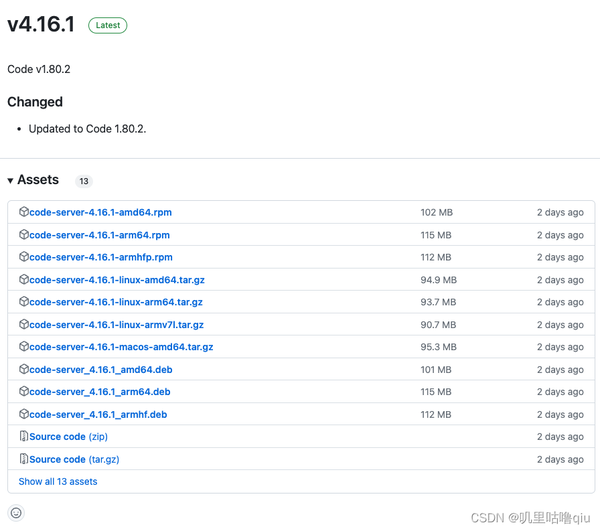This screenshot has height=531, width=600.
Task: Download code-server-4.16.1-linux-arm64.tar.gz
Action: (x=116, y=302)
